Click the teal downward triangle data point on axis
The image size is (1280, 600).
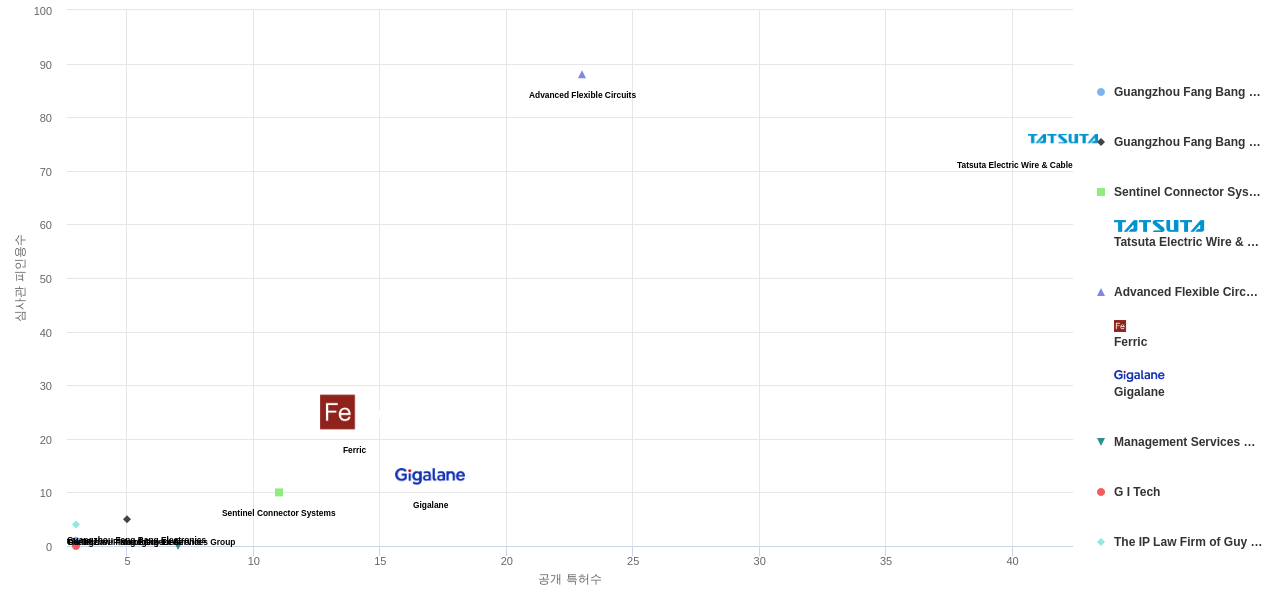point(178,546)
